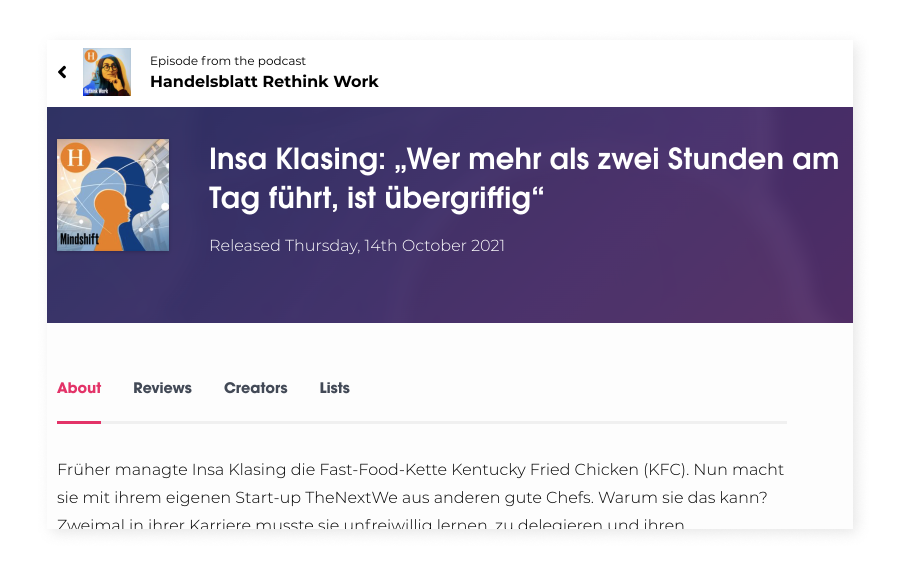
Task: Switch to the Reviews tab
Action: pos(162,388)
